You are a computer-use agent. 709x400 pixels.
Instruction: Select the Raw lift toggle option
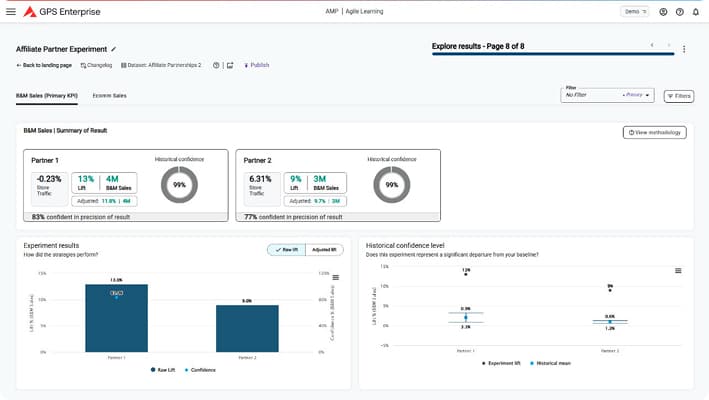coord(286,249)
